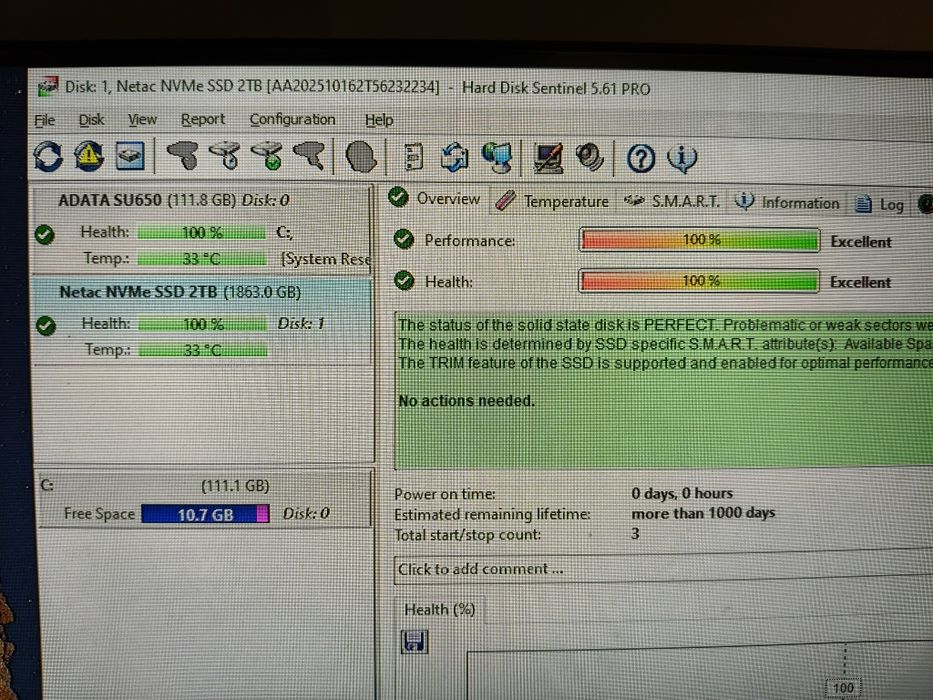Switch to the Log tab

879,204
